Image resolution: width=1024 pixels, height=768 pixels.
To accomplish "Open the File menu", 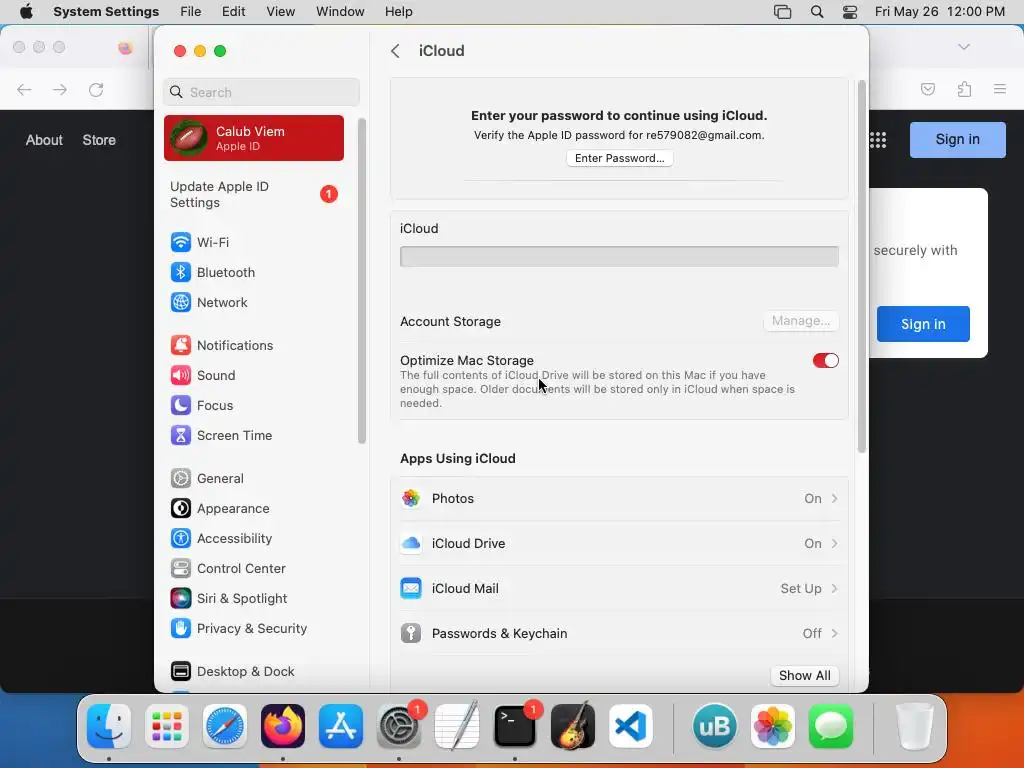I will (x=191, y=12).
